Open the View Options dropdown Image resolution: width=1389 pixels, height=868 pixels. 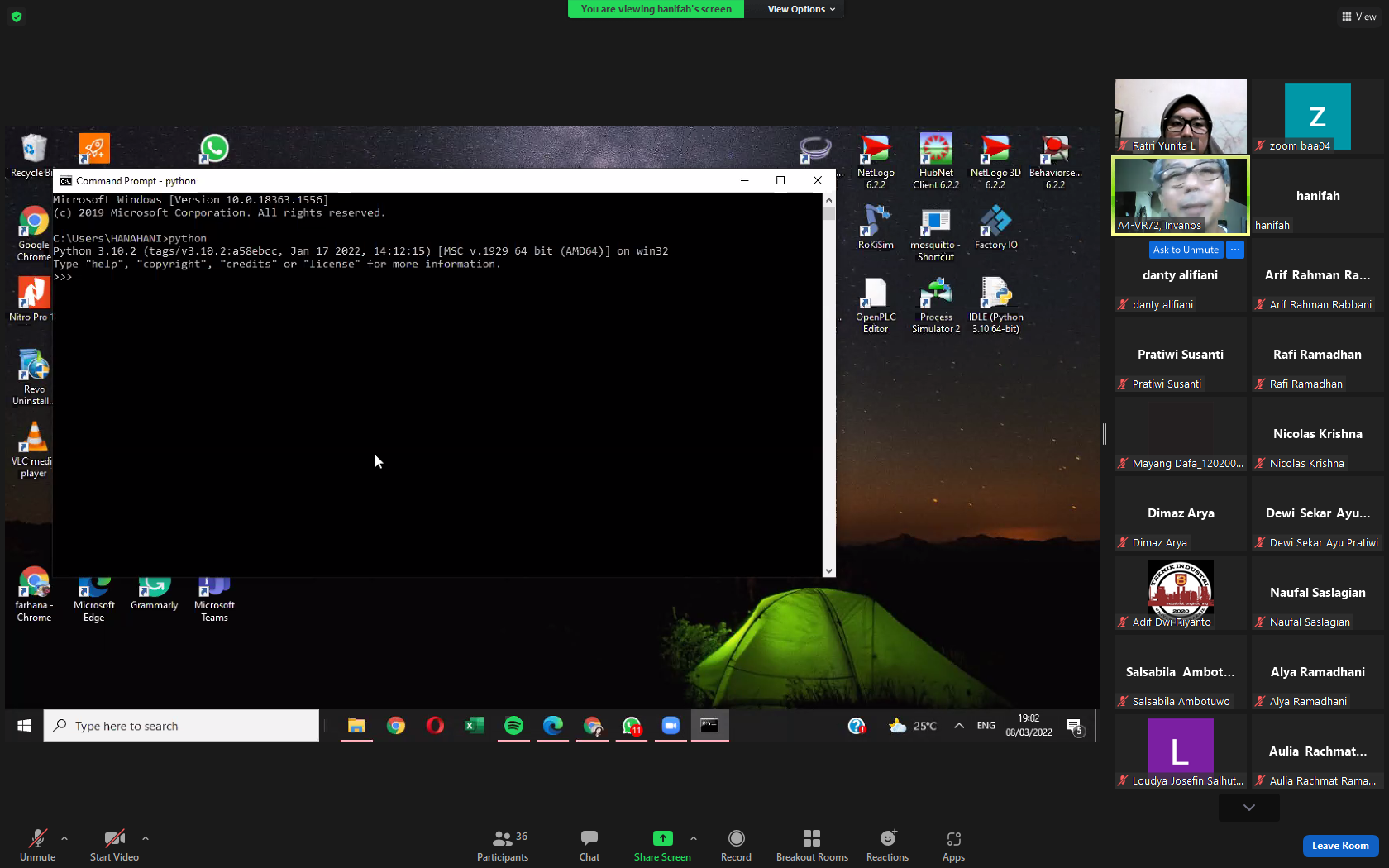[x=801, y=9]
